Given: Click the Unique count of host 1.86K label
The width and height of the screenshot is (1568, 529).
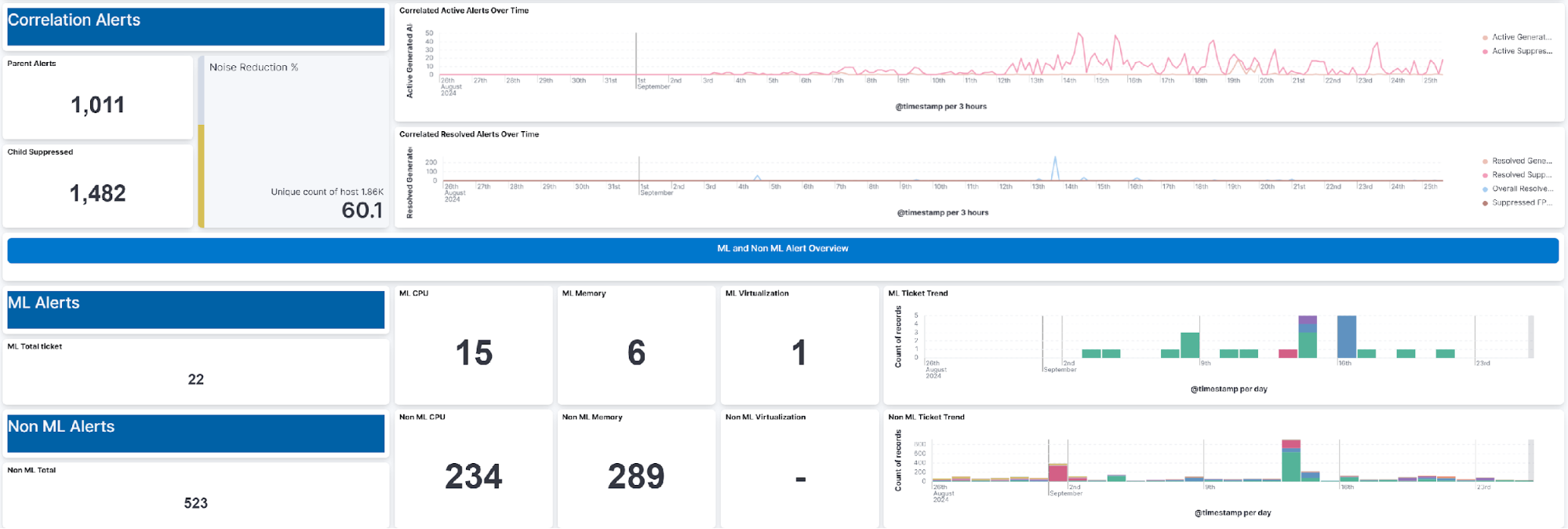Looking at the screenshot, I should tap(327, 192).
